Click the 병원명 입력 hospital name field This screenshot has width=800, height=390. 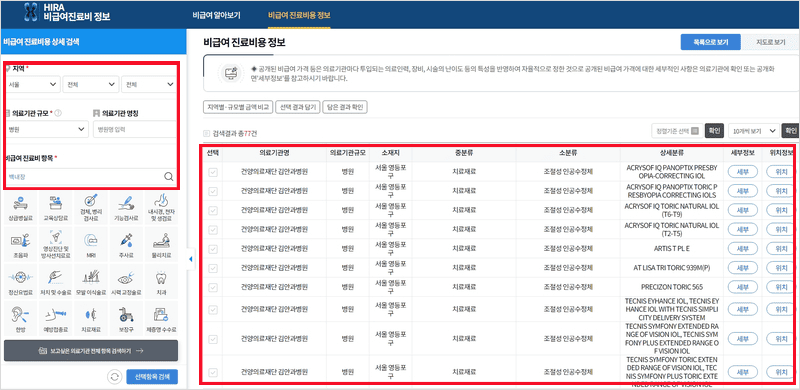(135, 130)
